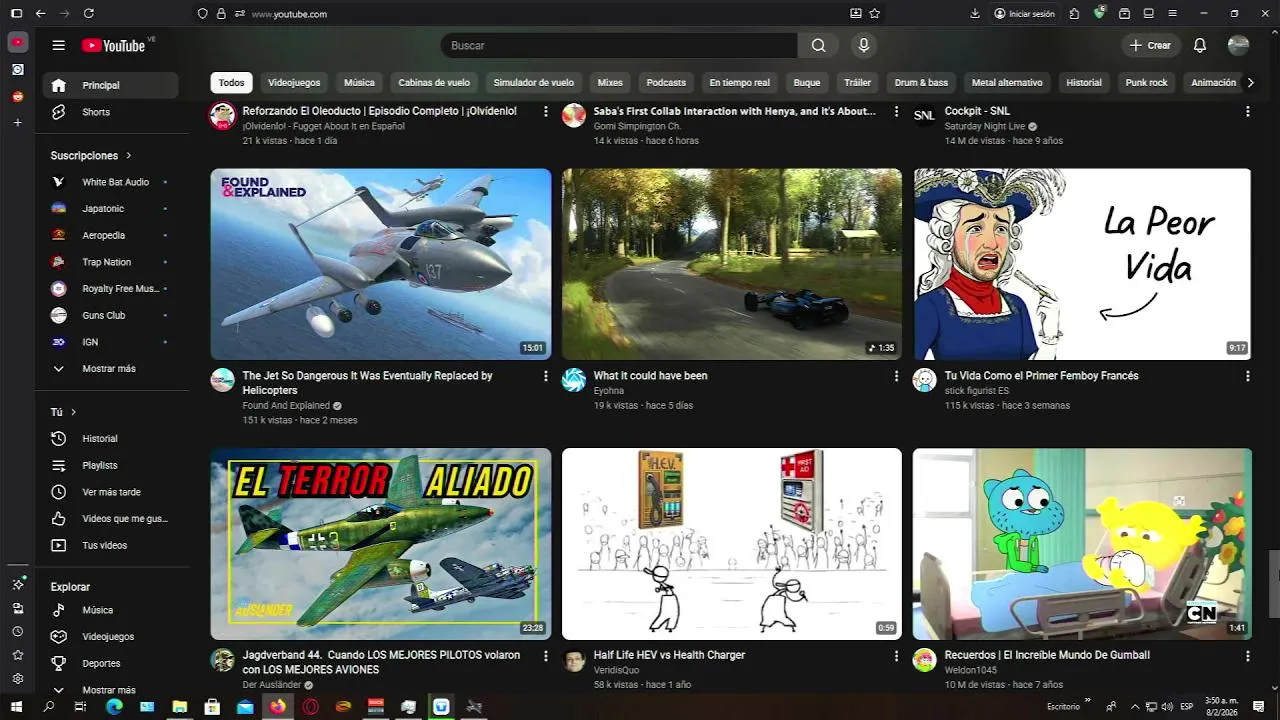Open Aeropedia subscription
The width and height of the screenshot is (1280, 720).
pos(110,235)
